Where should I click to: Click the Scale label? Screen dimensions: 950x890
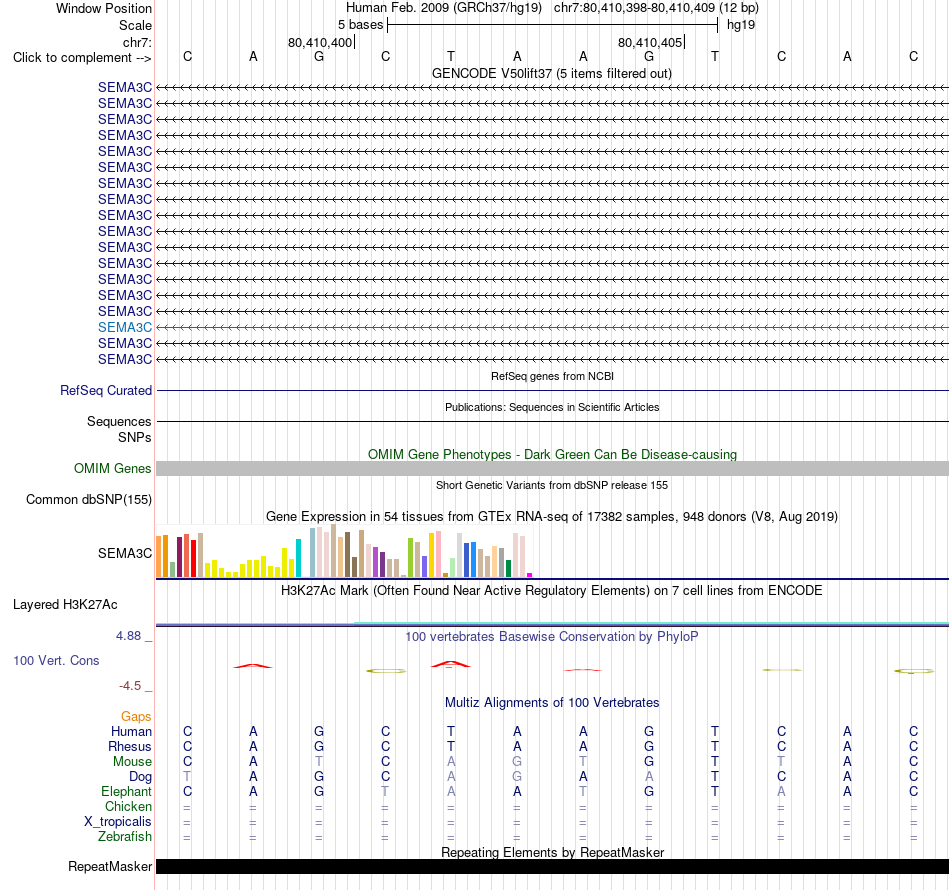pyautogui.click(x=135, y=25)
